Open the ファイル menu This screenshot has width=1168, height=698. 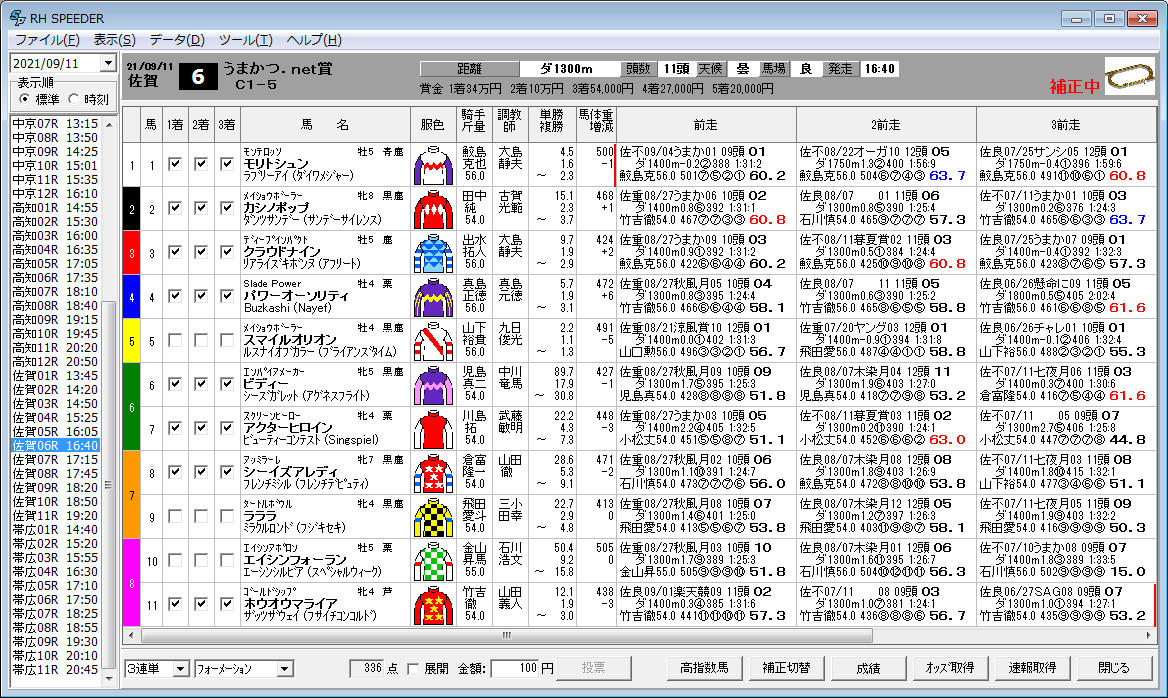coord(47,40)
